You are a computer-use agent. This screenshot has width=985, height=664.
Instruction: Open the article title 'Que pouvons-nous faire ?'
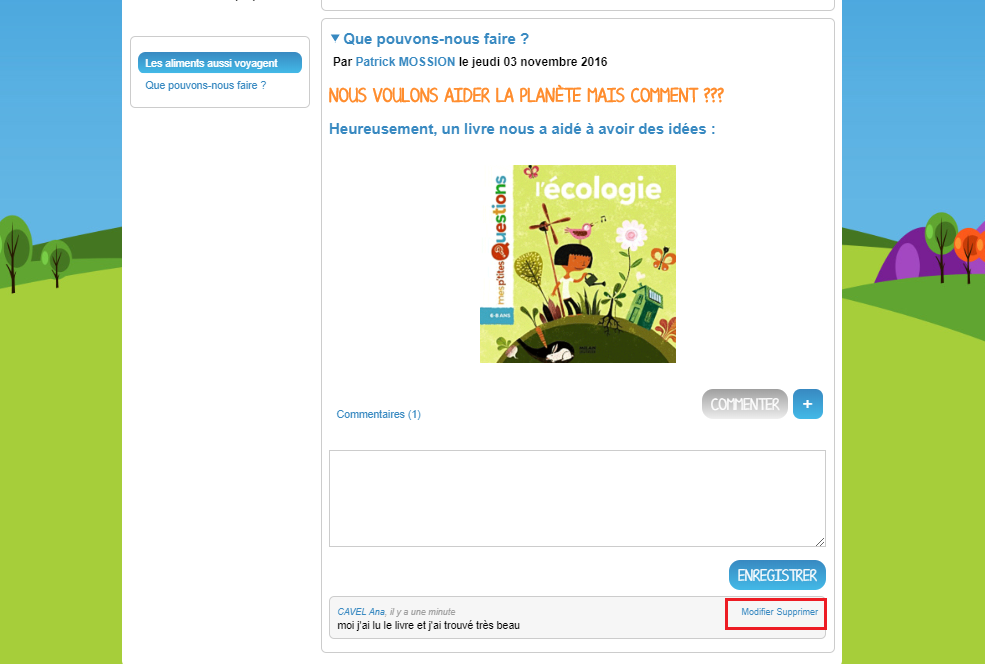click(436, 39)
